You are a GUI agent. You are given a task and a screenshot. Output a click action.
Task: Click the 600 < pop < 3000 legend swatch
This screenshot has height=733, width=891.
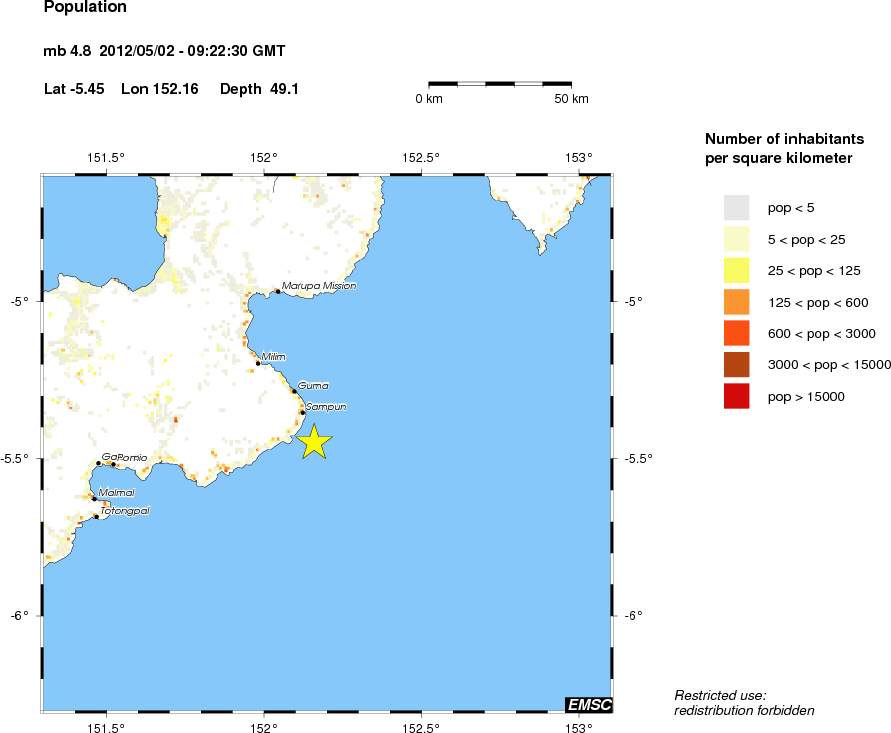coord(736,333)
